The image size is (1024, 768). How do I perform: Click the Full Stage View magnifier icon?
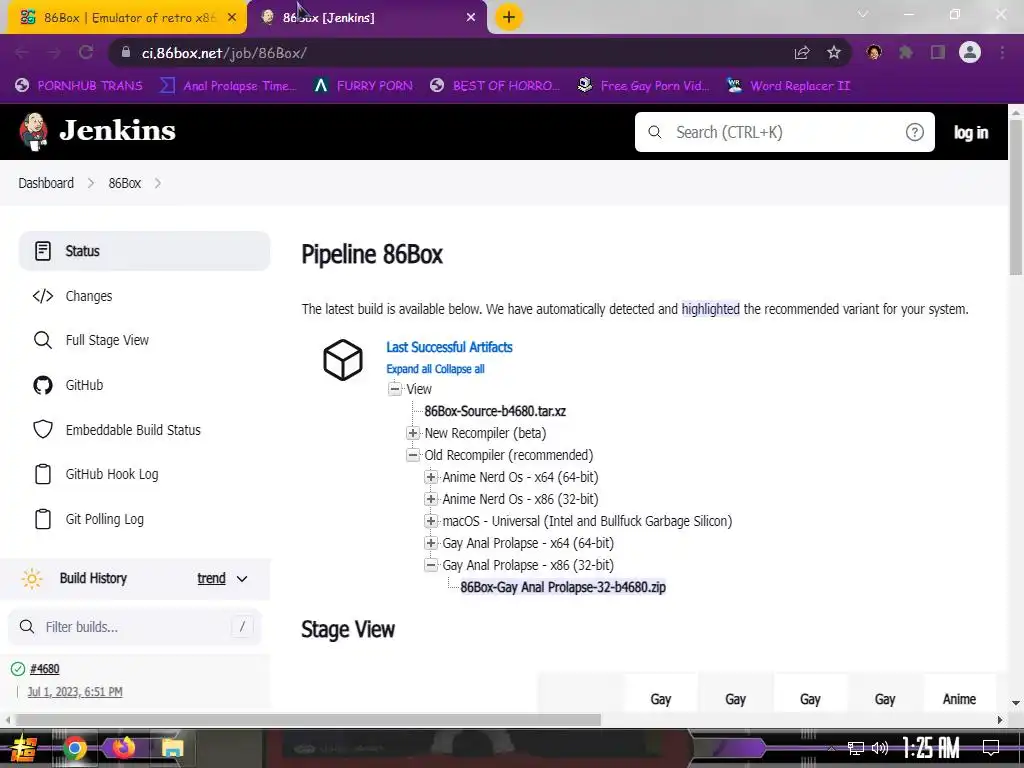pyautogui.click(x=43, y=340)
